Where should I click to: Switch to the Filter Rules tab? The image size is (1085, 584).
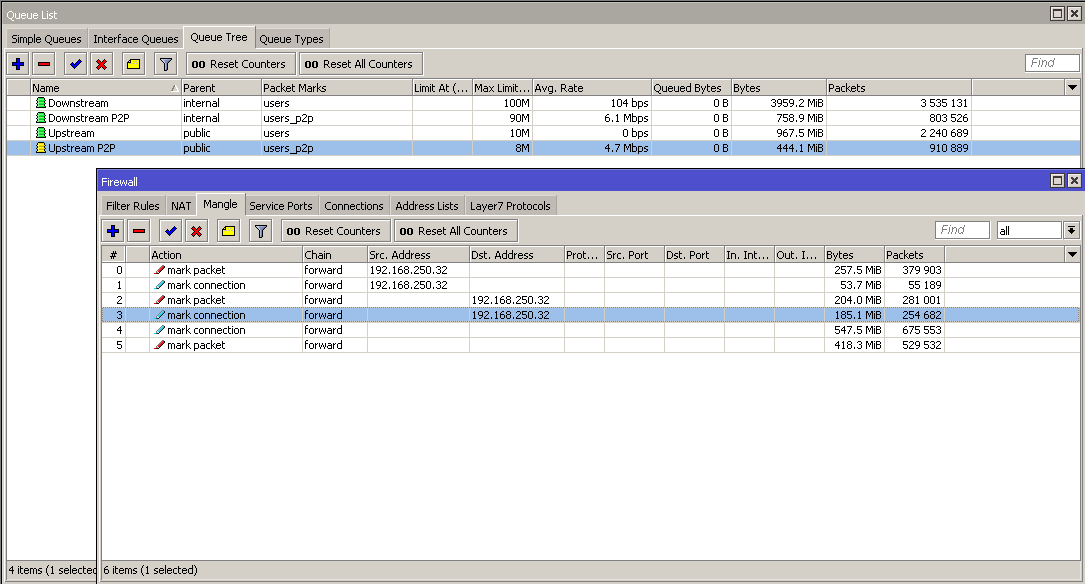pyautogui.click(x=132, y=206)
